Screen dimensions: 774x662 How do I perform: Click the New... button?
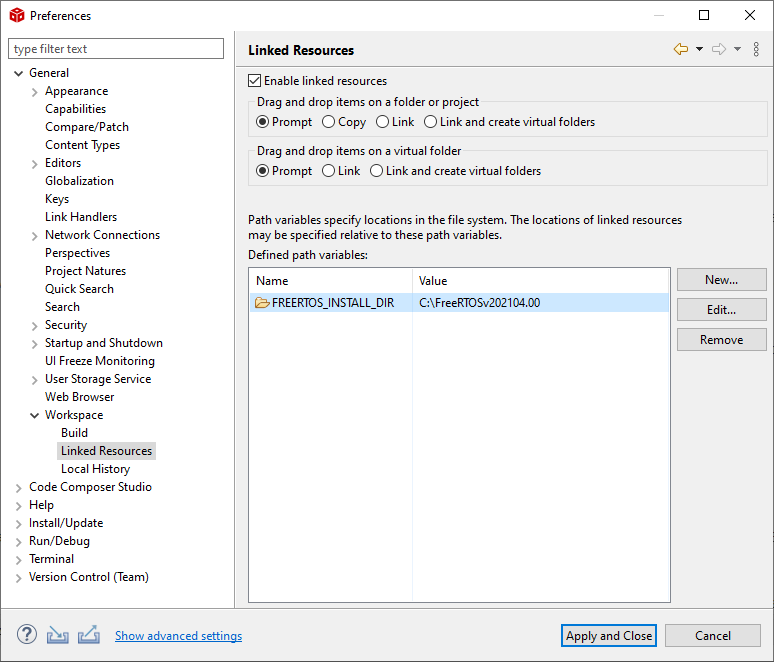click(722, 280)
